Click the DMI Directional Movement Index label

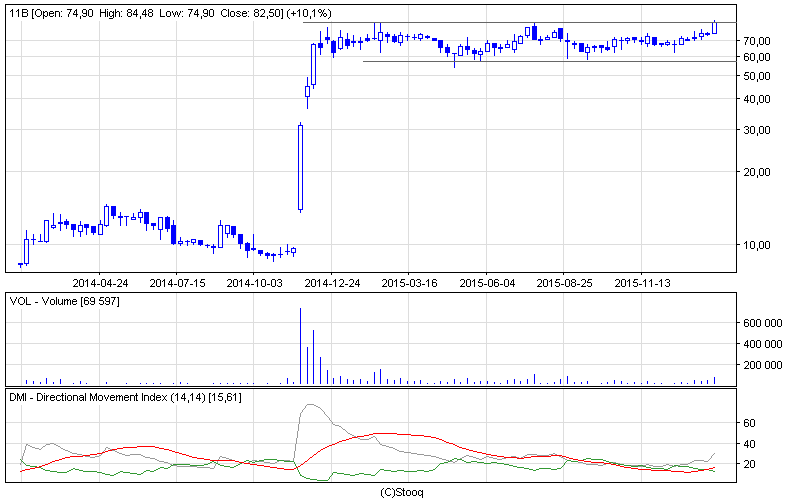tap(125, 397)
